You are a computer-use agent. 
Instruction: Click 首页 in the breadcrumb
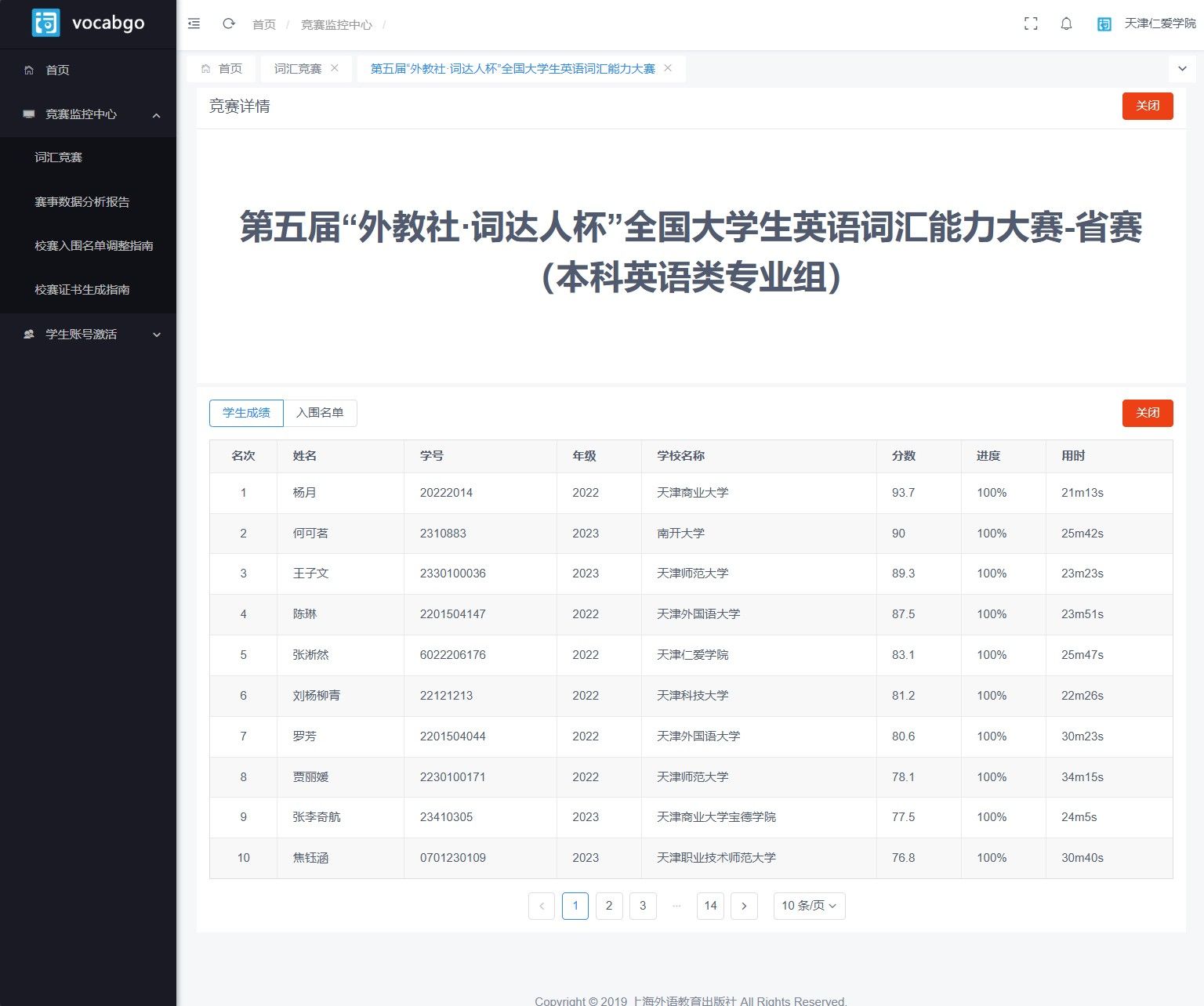[x=264, y=25]
